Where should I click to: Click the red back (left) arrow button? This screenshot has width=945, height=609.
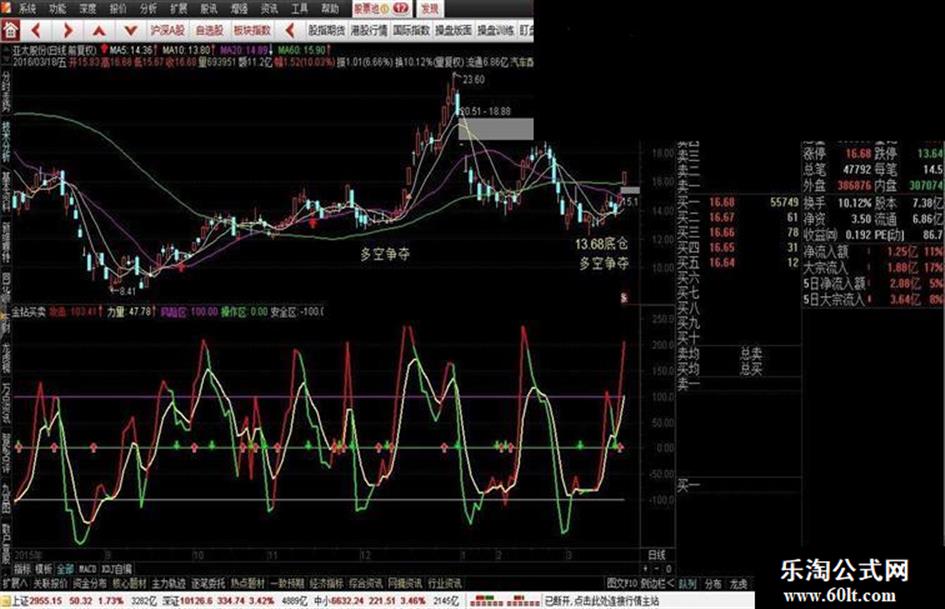[36, 30]
